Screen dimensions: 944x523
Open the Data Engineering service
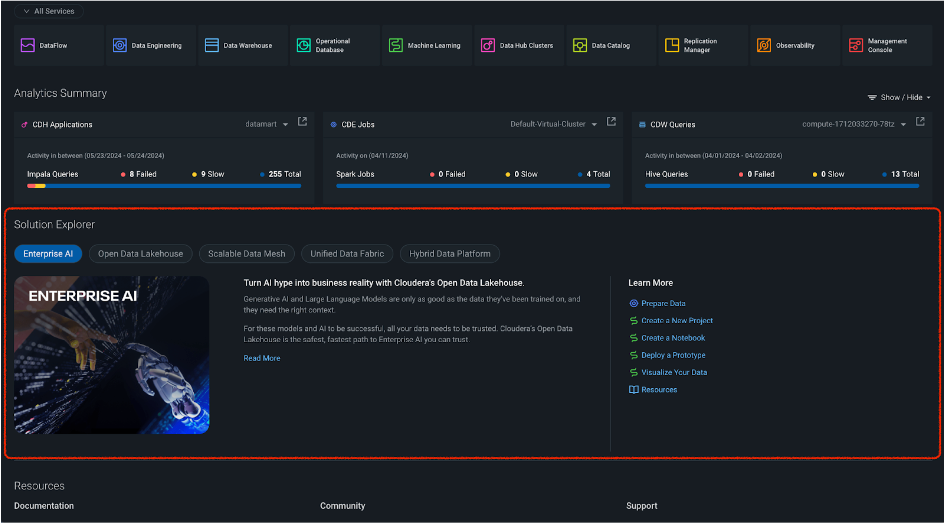[x=150, y=46]
